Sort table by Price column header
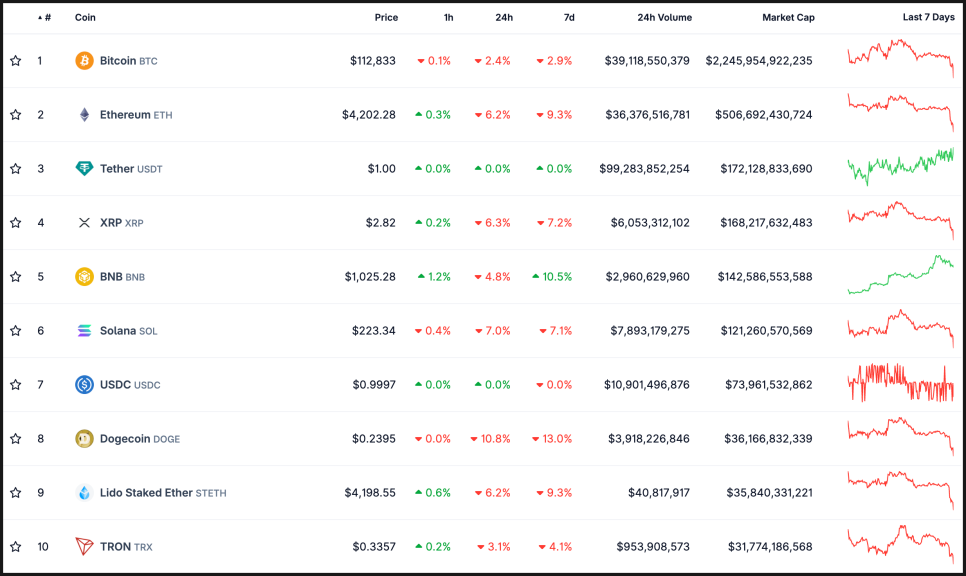This screenshot has height=576, width=966. click(386, 17)
